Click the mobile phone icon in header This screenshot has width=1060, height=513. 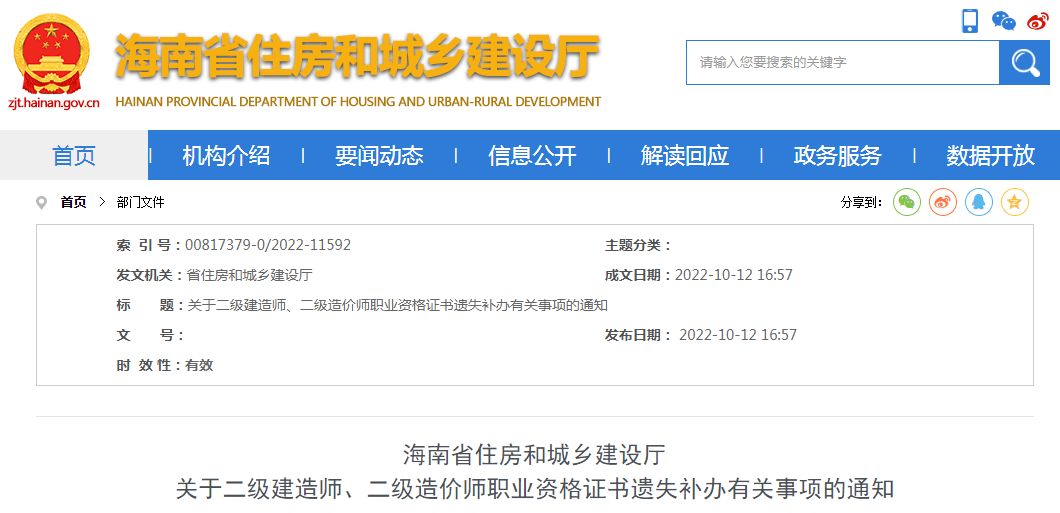(969, 21)
